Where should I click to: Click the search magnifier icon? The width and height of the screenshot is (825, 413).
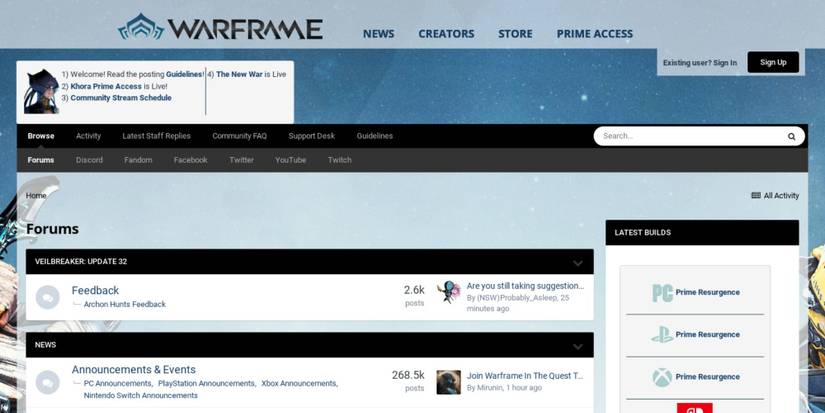pos(791,136)
